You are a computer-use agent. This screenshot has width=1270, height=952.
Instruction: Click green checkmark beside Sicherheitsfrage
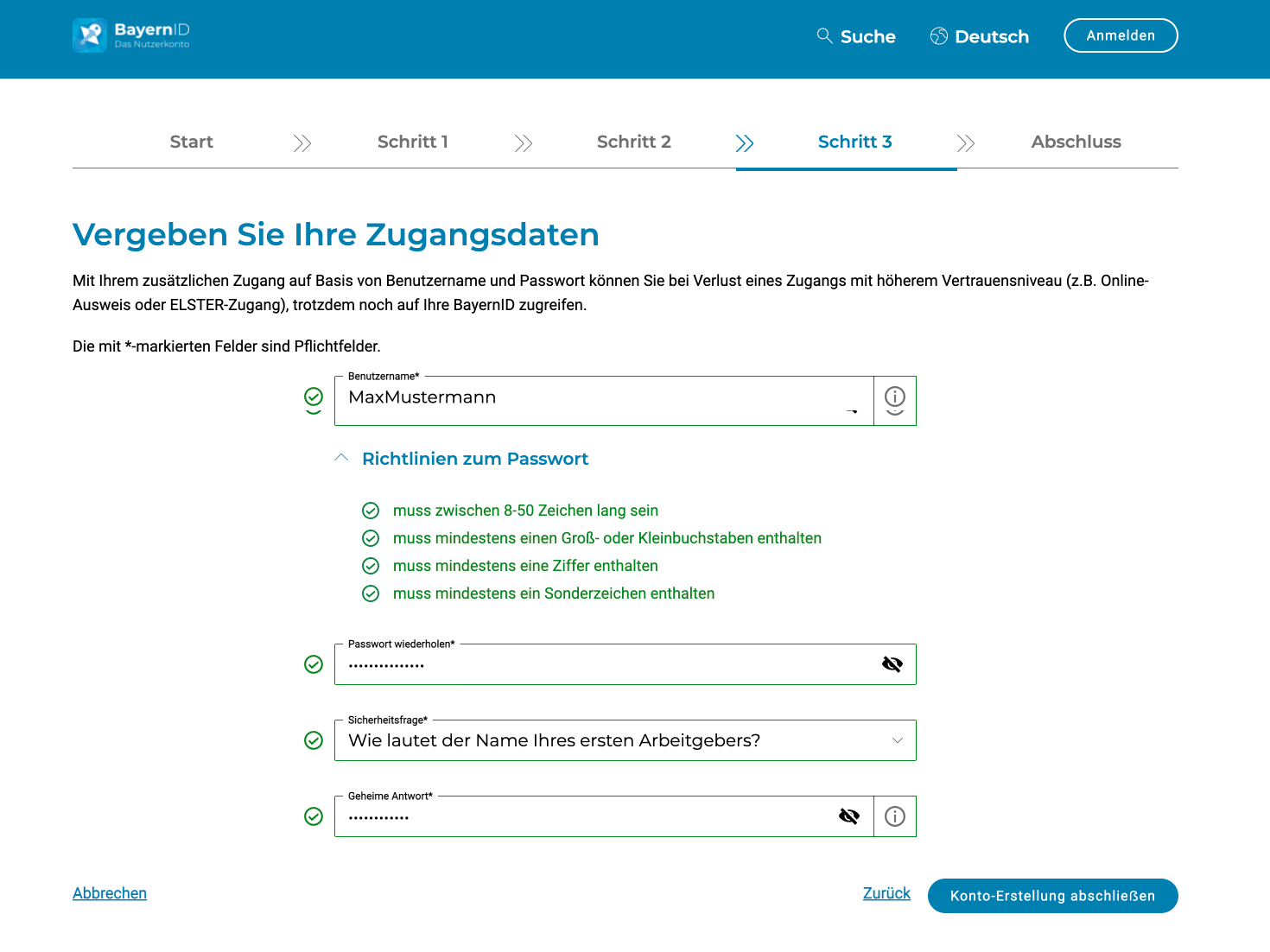[x=314, y=740]
